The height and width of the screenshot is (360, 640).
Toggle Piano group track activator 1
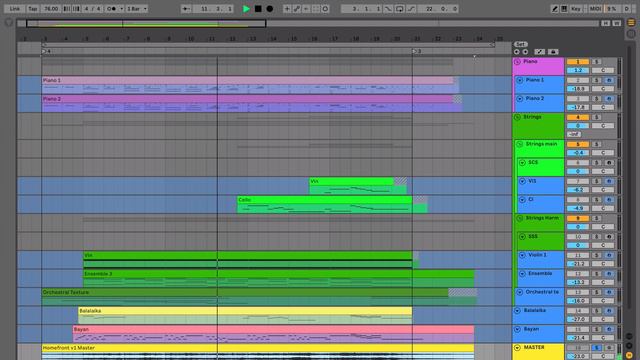pyautogui.click(x=578, y=62)
